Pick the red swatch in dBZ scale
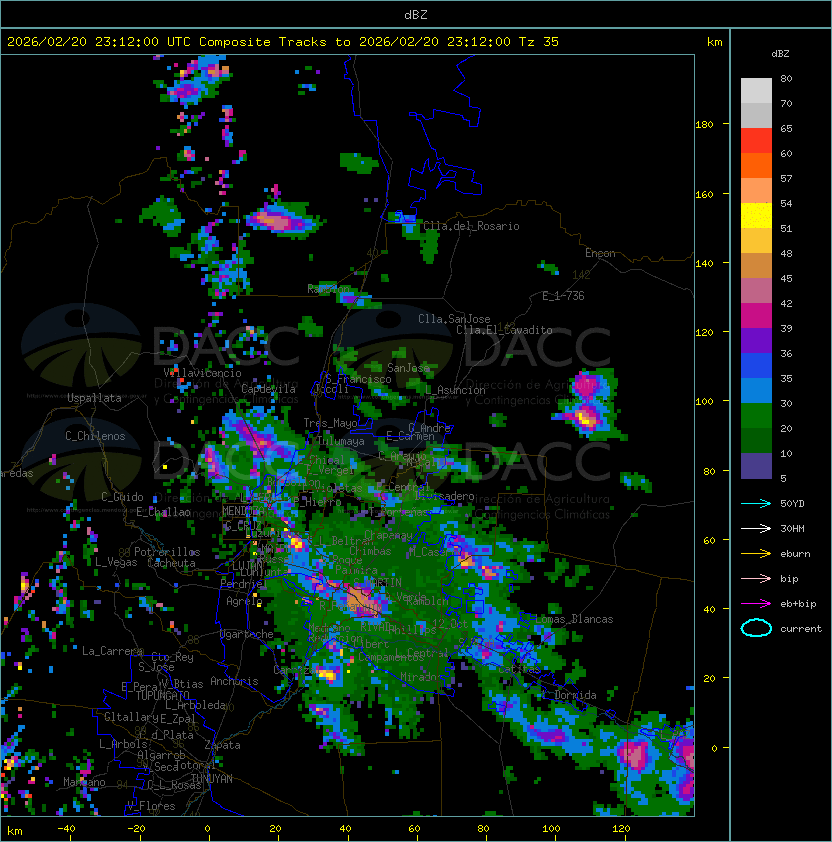The width and height of the screenshot is (832, 842). (x=756, y=141)
